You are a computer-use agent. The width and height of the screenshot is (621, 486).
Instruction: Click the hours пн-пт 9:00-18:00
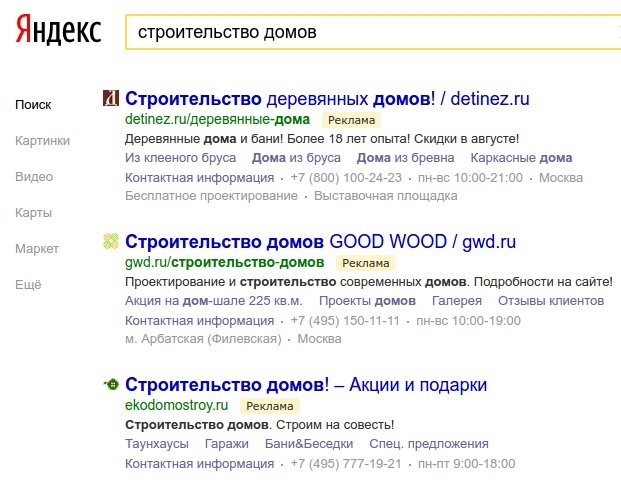(x=467, y=464)
